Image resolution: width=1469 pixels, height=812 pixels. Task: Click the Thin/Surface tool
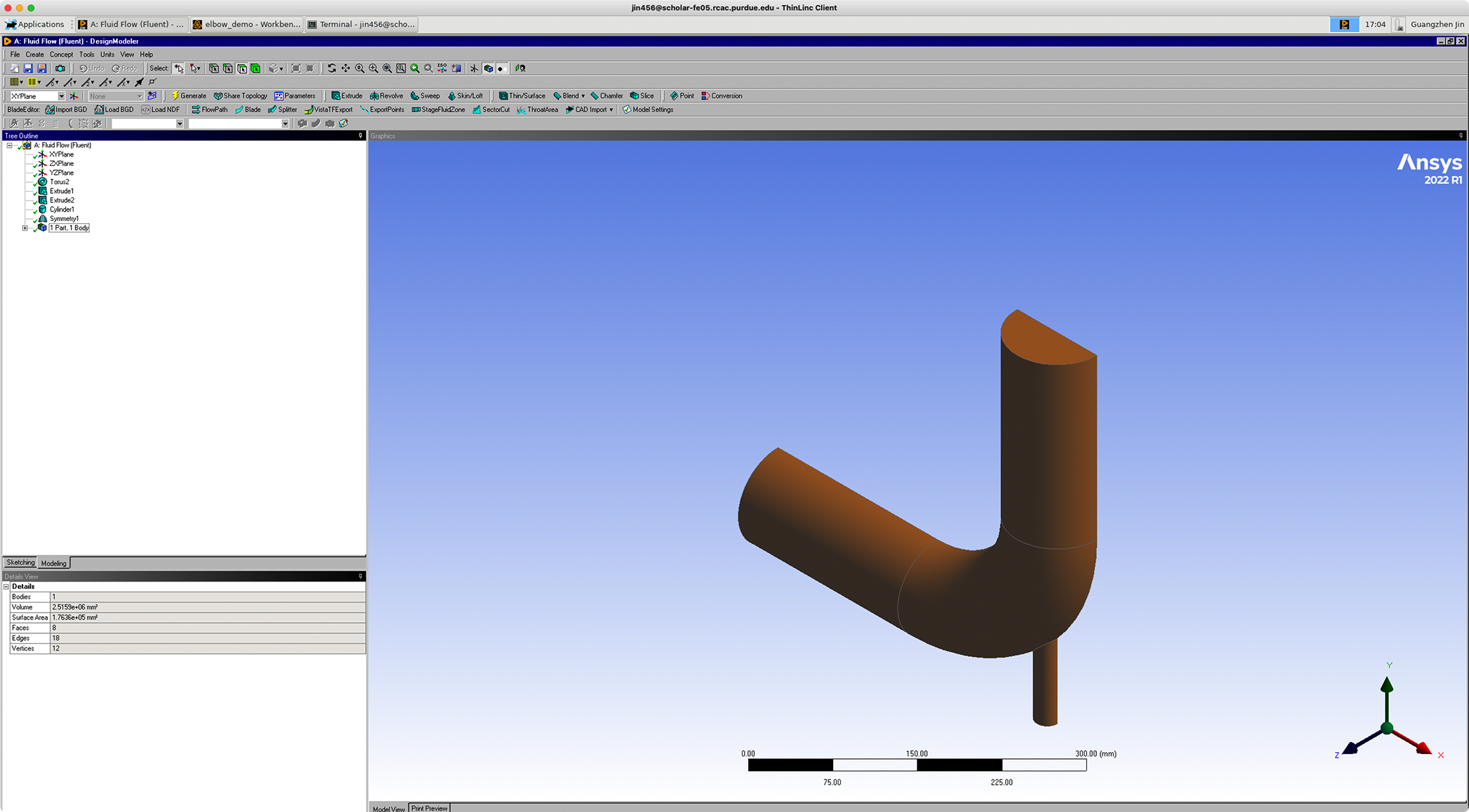(x=522, y=96)
